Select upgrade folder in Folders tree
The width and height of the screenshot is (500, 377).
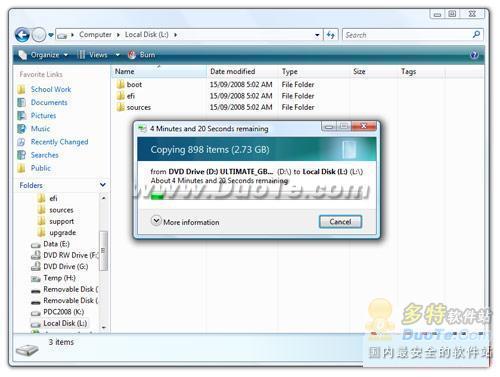[63, 233]
